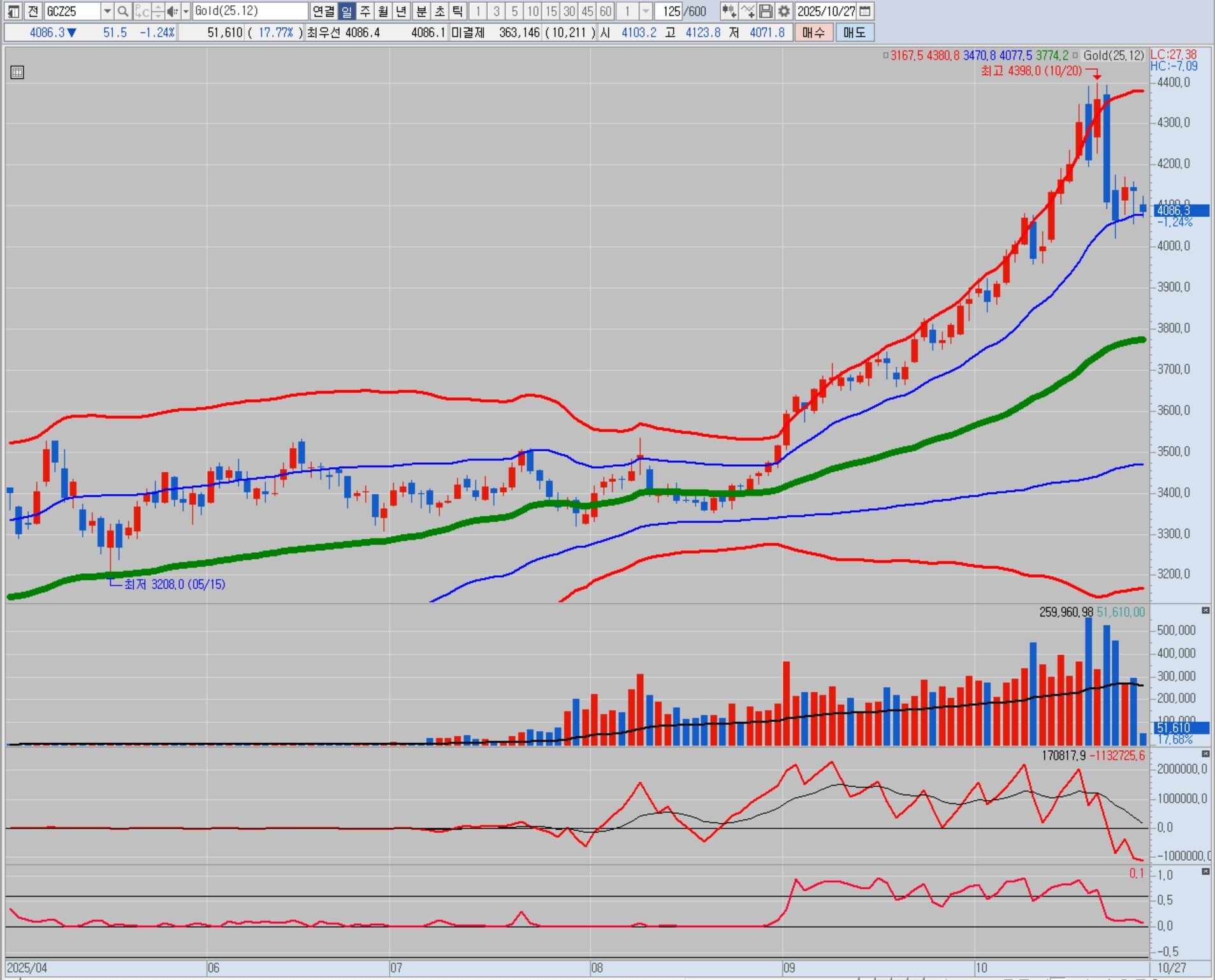The height and width of the screenshot is (980, 1215).
Task: Click the add candlestick chart icon
Action: (x=729, y=11)
